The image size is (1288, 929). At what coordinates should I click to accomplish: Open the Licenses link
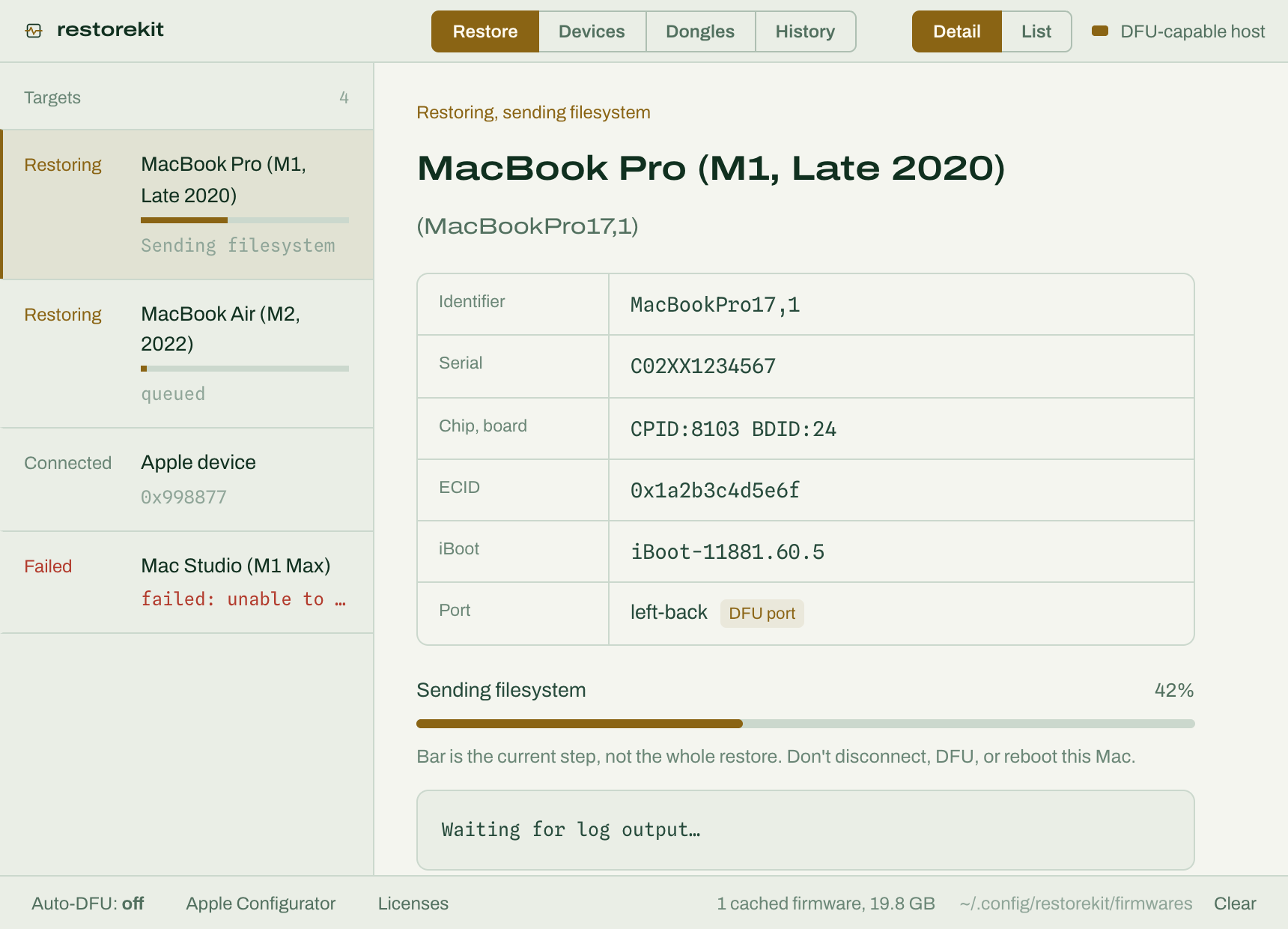413,904
